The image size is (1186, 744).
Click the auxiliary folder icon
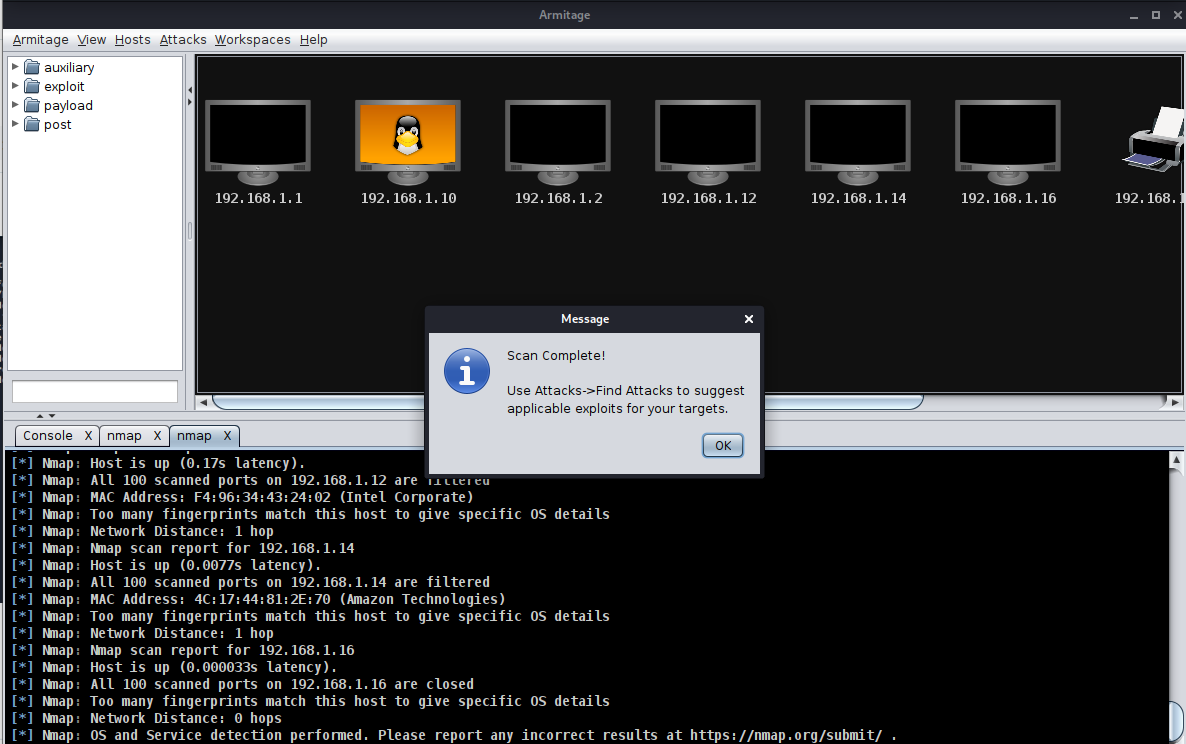pos(32,67)
